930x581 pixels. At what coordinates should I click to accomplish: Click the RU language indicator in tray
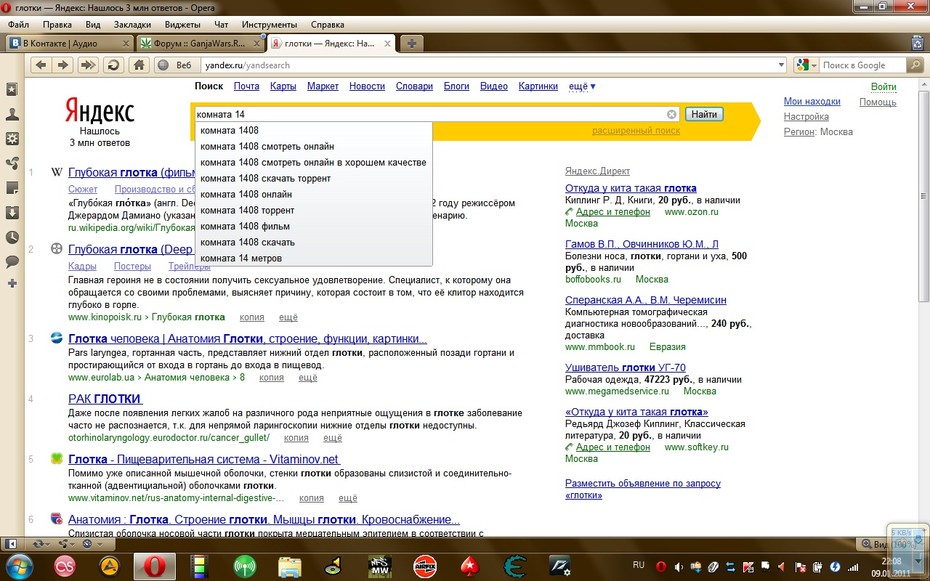(x=638, y=565)
